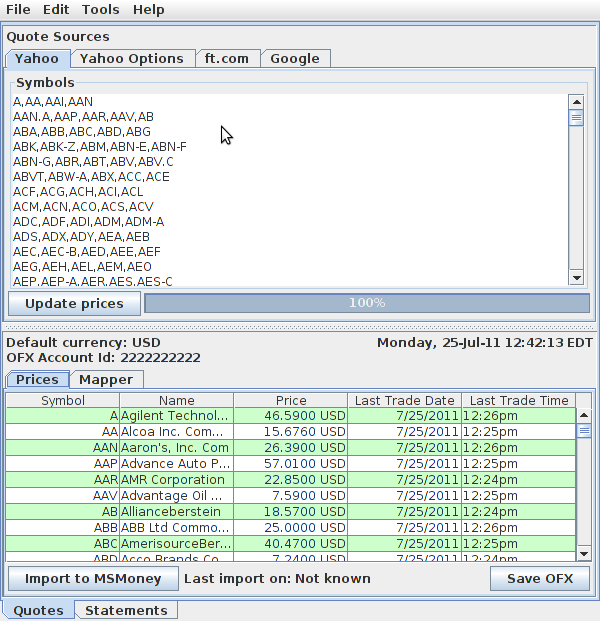This screenshot has width=600, height=621.
Task: Switch to the Yahoo Options tab
Action: (x=132, y=59)
